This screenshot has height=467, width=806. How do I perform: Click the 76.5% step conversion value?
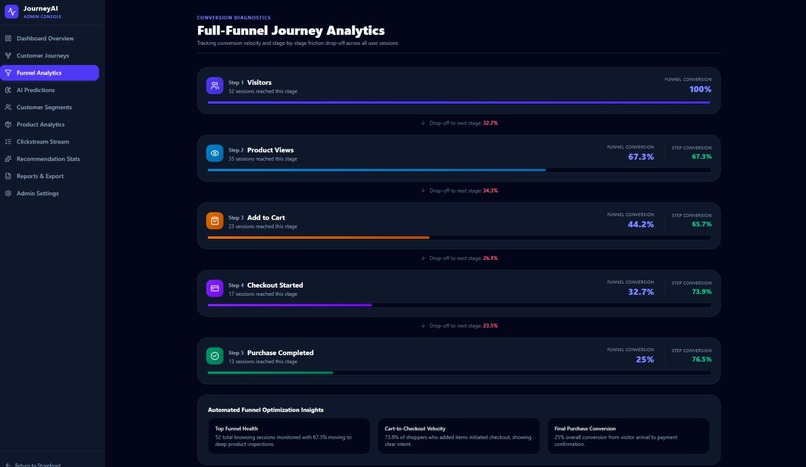coord(702,359)
